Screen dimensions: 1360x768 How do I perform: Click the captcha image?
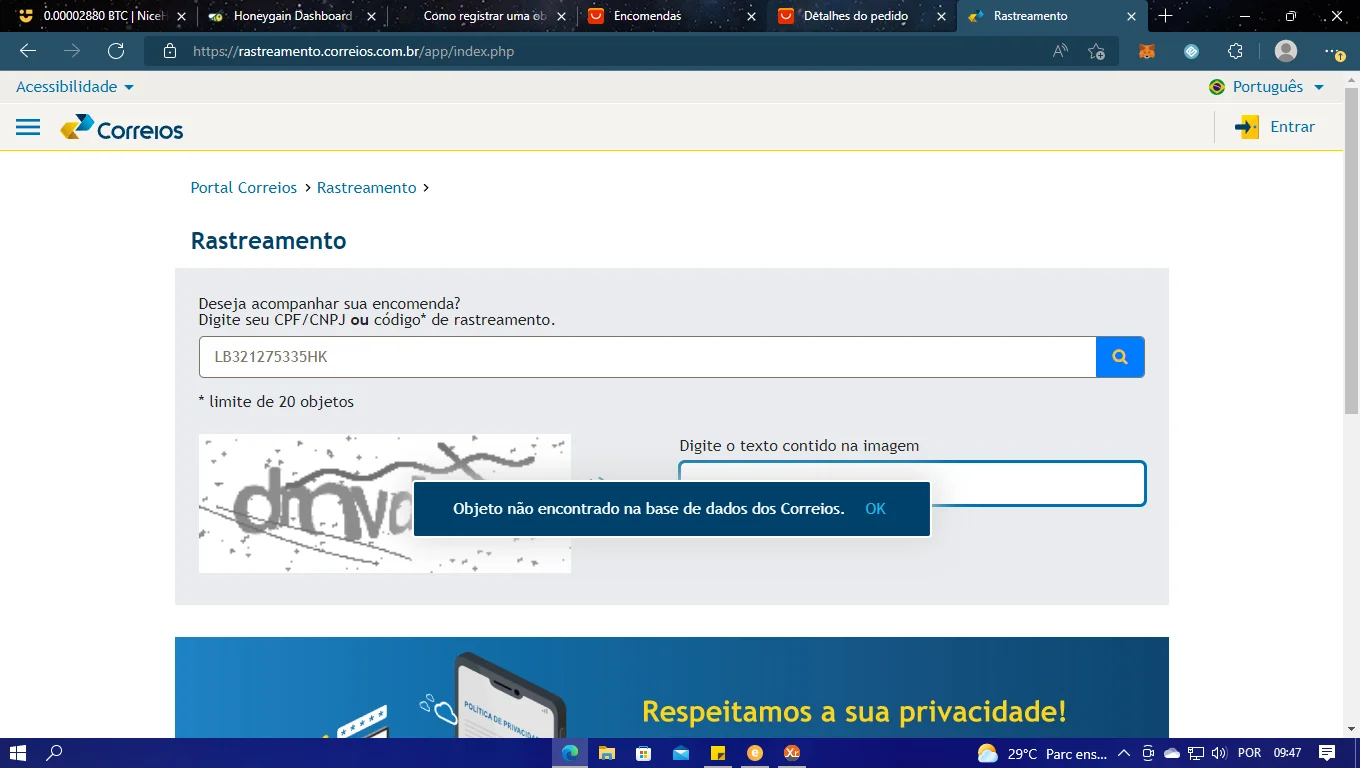(385, 503)
